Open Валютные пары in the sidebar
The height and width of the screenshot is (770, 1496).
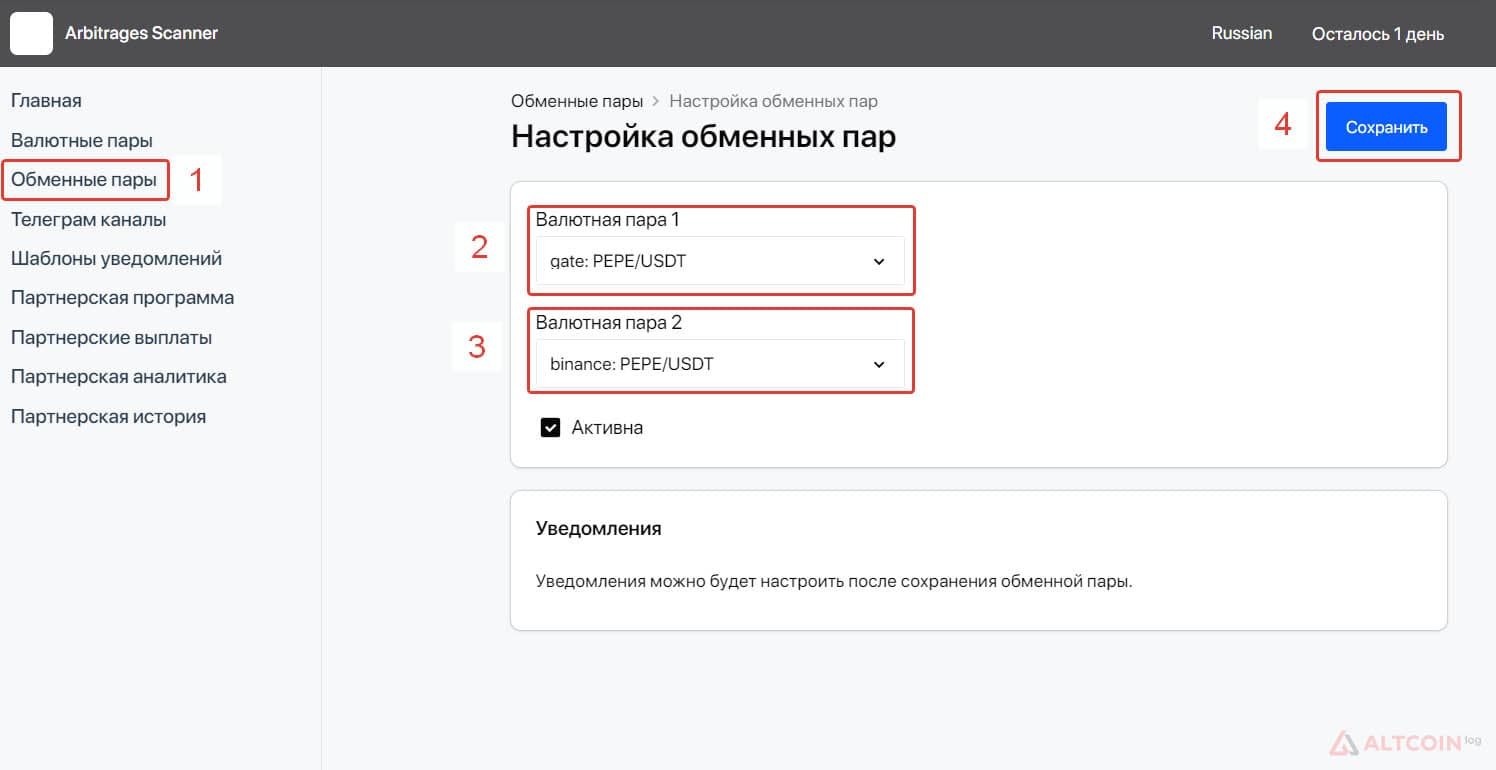click(x=82, y=141)
